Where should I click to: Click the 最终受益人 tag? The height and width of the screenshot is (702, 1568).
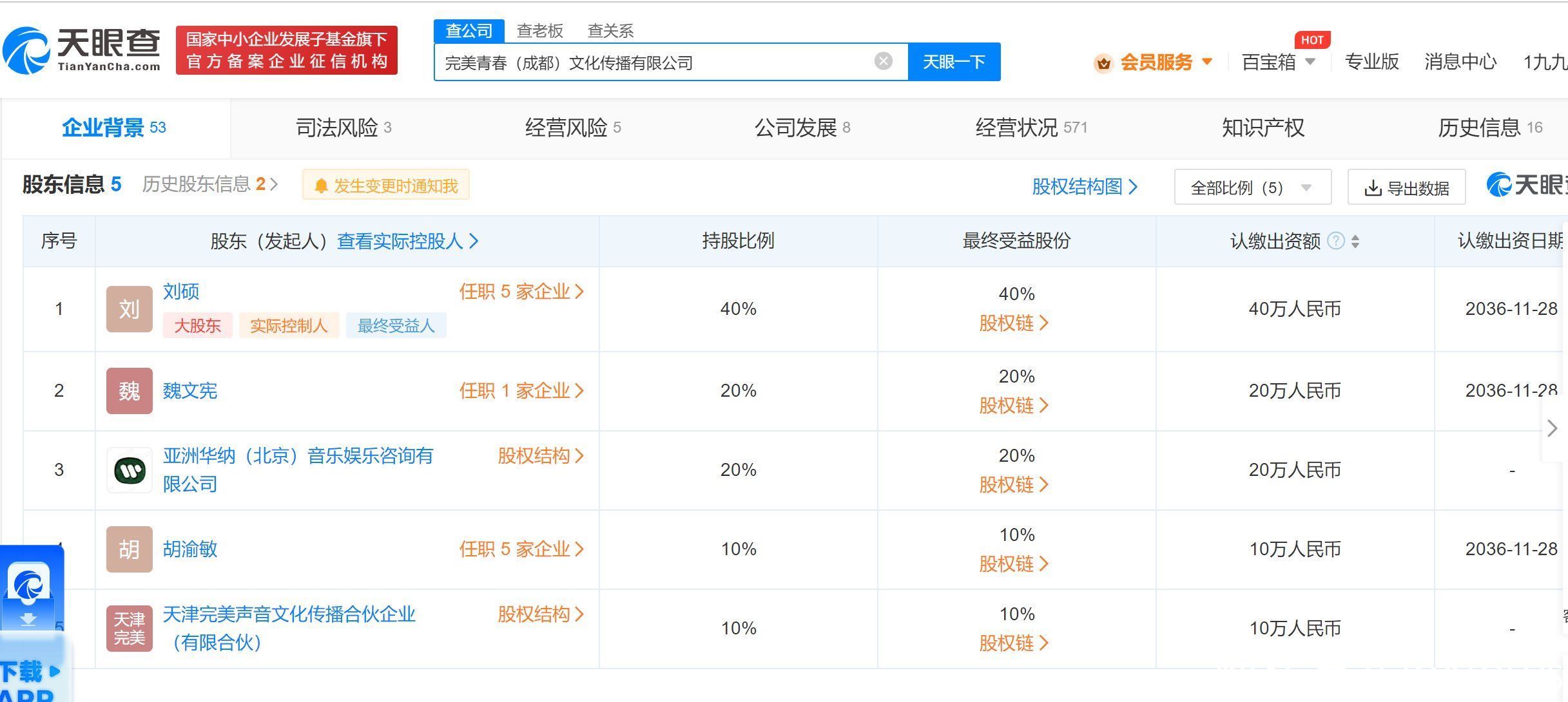point(396,326)
